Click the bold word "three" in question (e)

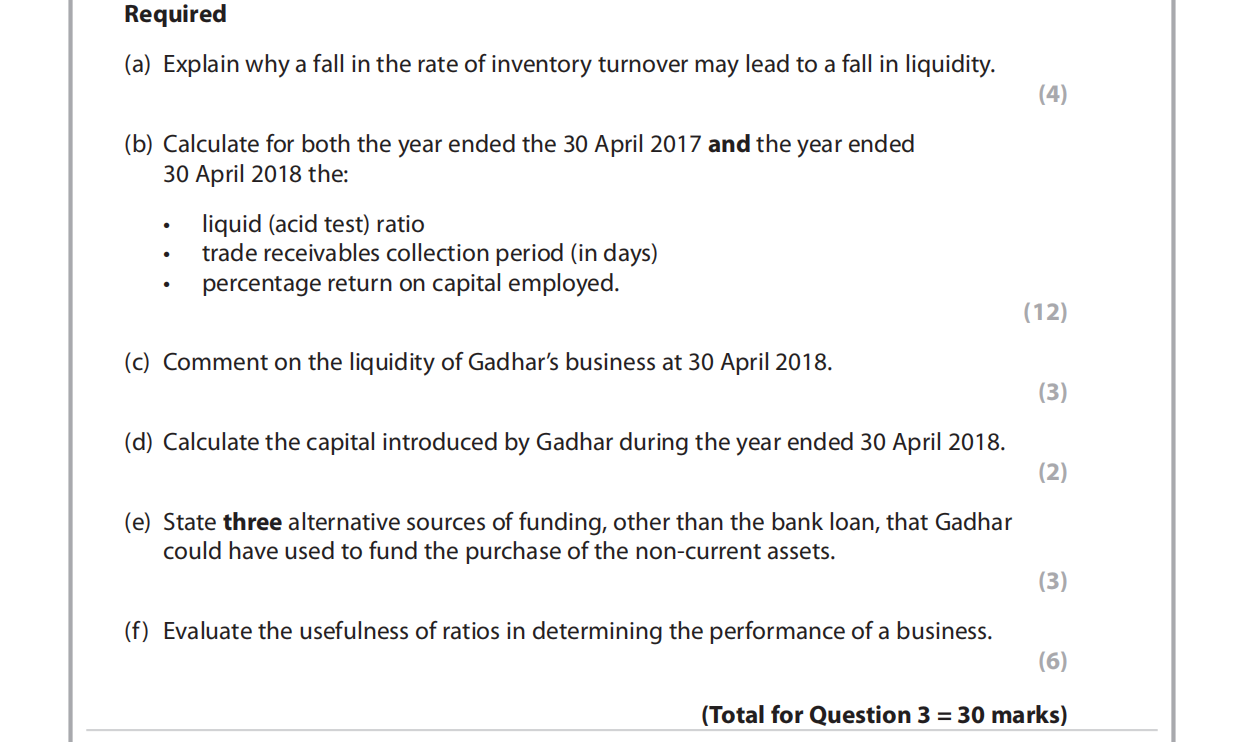[252, 522]
